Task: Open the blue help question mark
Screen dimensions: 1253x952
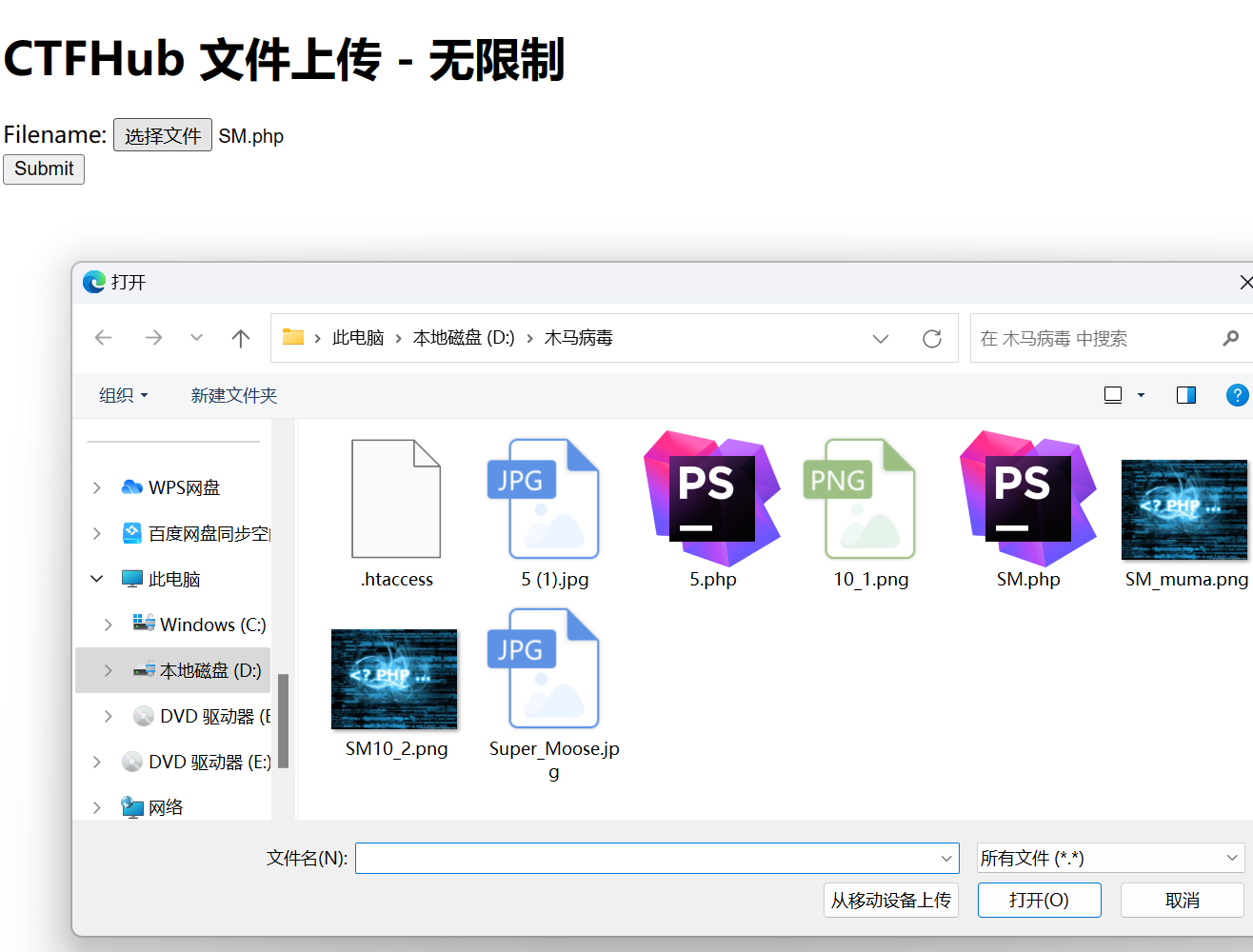Action: [1237, 394]
